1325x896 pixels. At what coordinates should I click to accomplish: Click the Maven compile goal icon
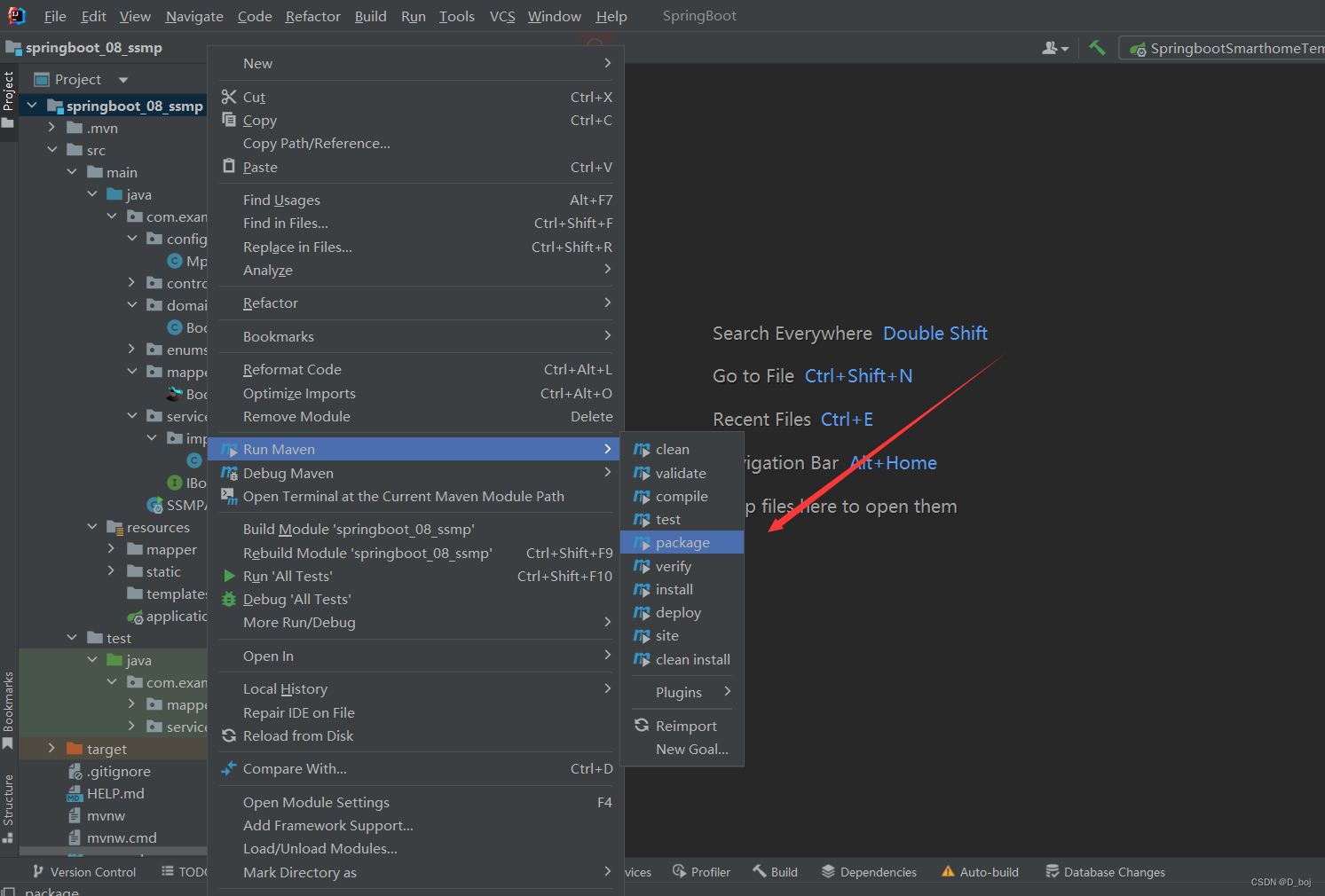[642, 497]
